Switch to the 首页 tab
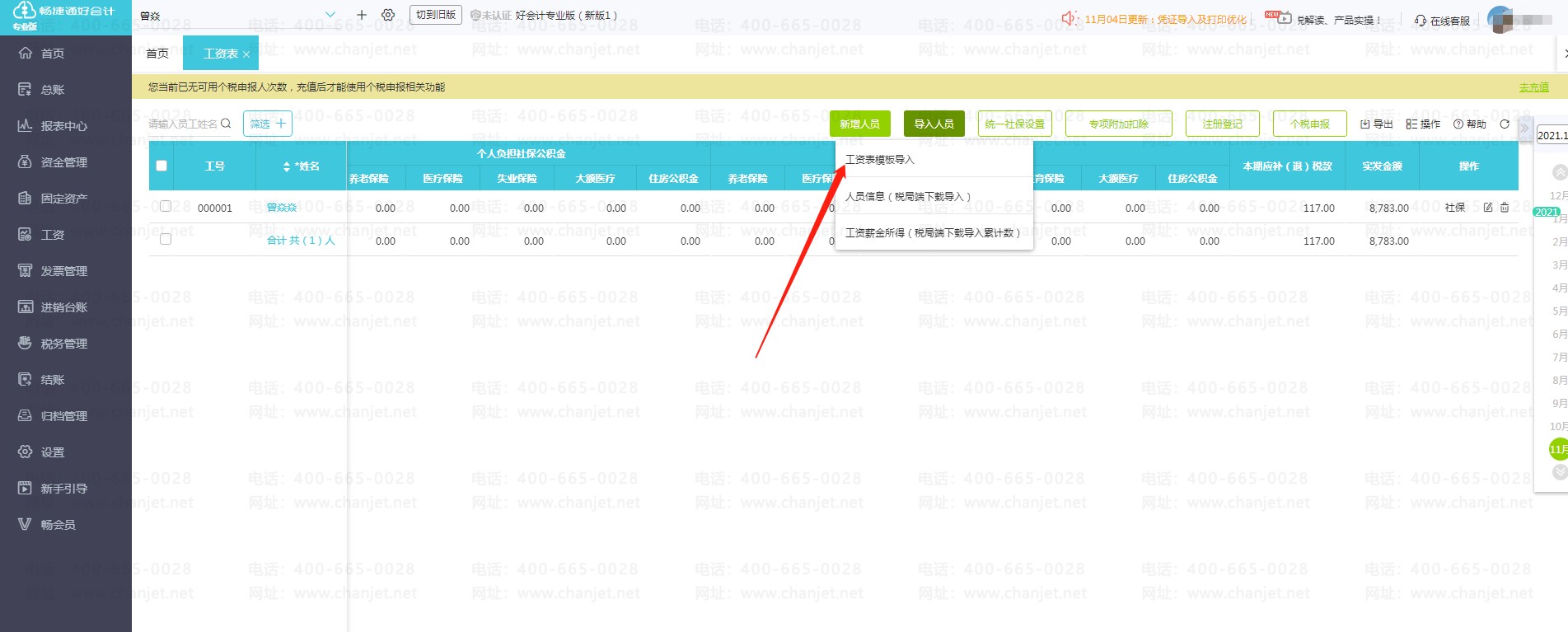1568x632 pixels. coord(157,54)
